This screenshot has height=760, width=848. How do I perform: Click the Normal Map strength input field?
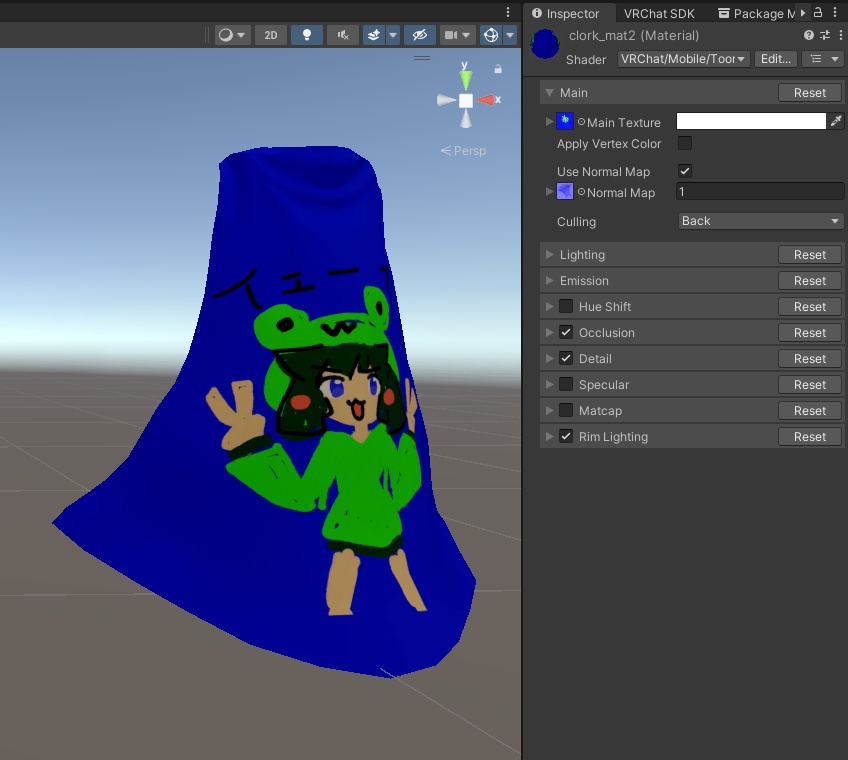760,191
